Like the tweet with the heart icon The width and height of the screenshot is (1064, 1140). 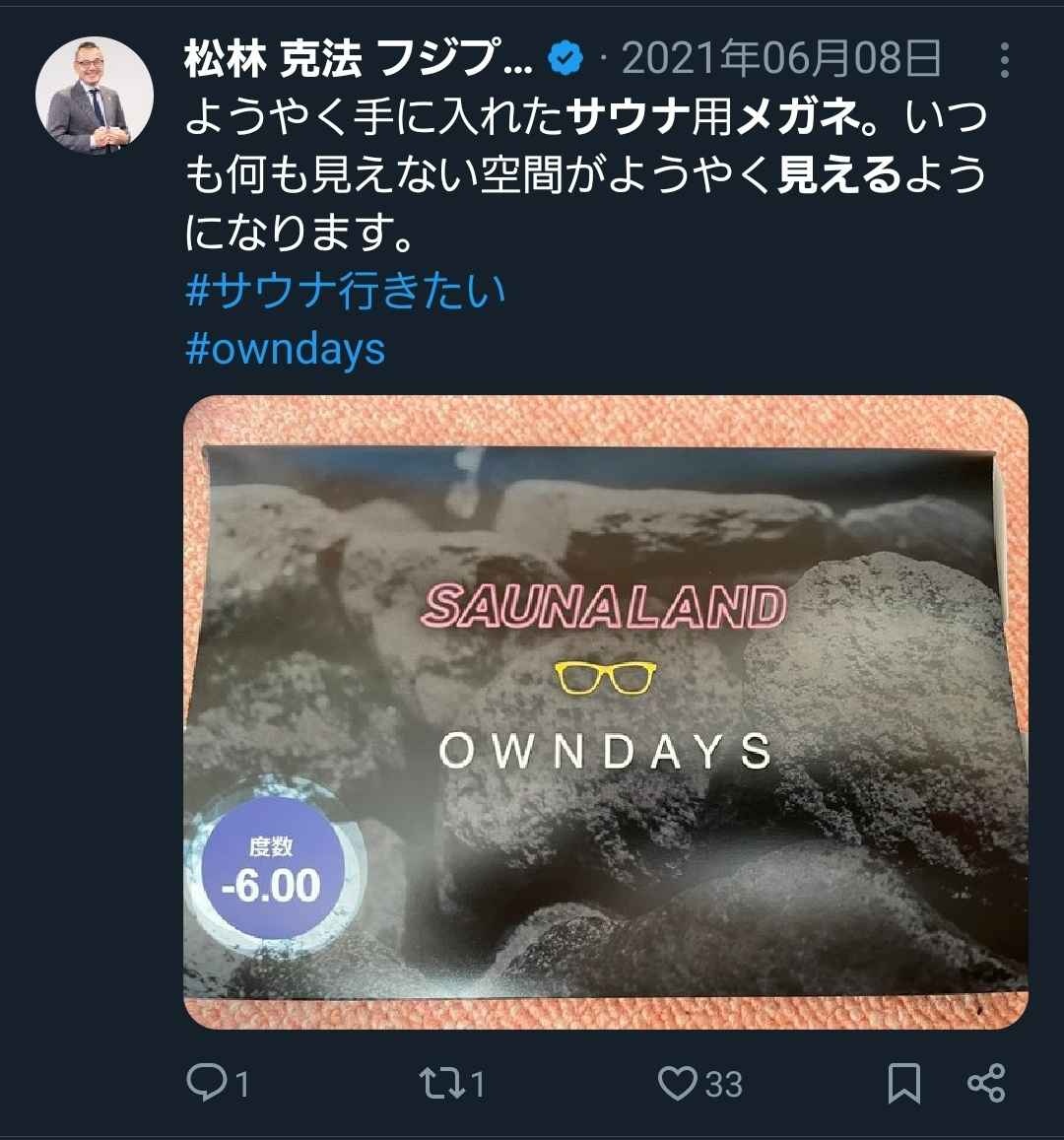[x=677, y=1083]
